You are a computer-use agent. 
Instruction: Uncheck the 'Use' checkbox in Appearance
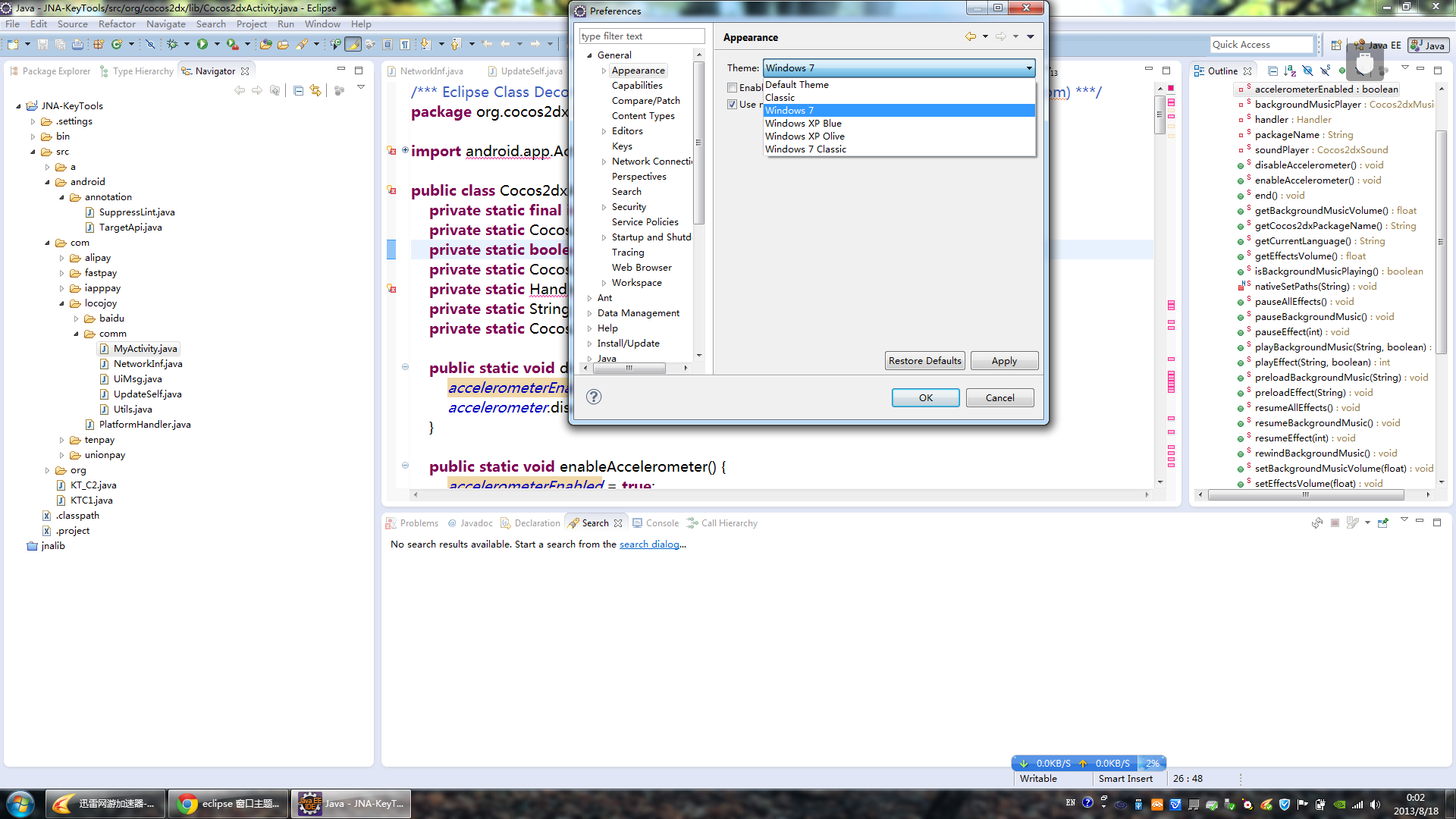[x=733, y=105]
